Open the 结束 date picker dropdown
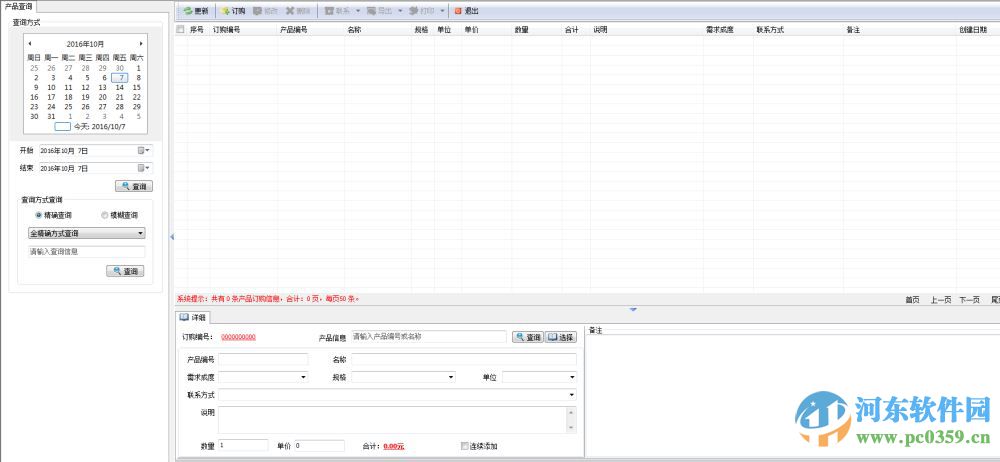This screenshot has height=462, width=1000. pyautogui.click(x=143, y=168)
